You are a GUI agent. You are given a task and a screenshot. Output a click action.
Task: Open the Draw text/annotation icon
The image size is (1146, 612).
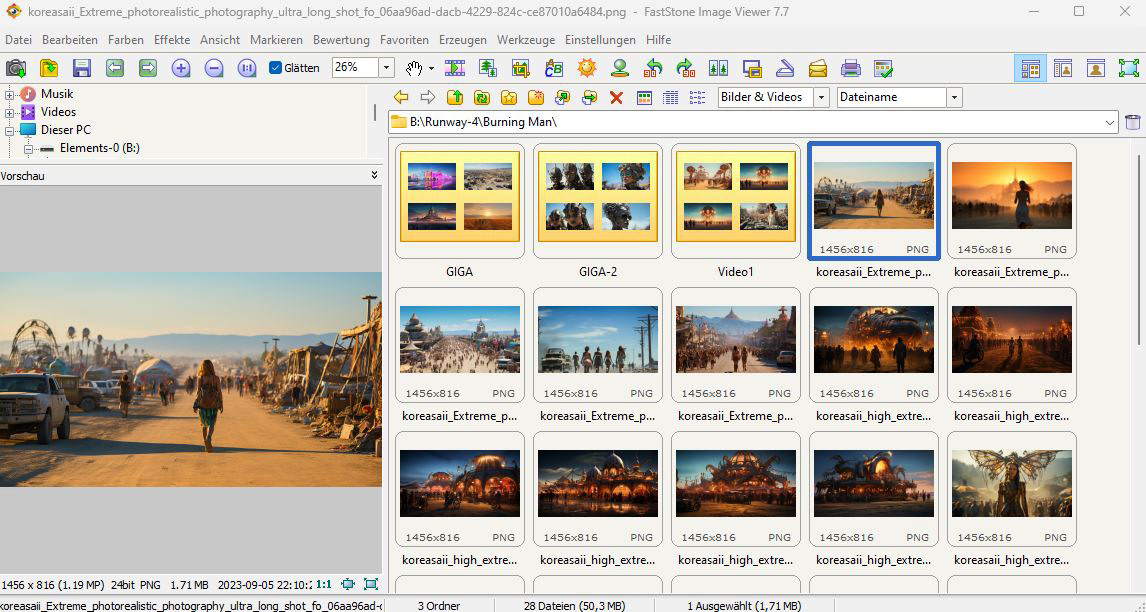pos(554,68)
